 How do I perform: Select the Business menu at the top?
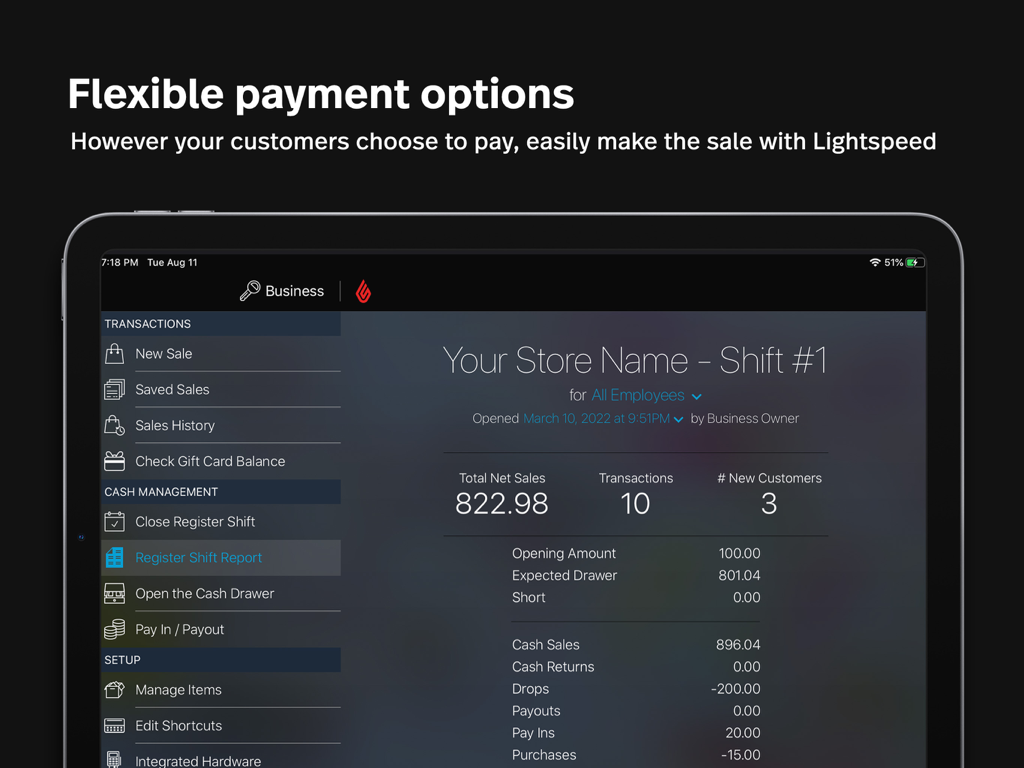click(294, 291)
